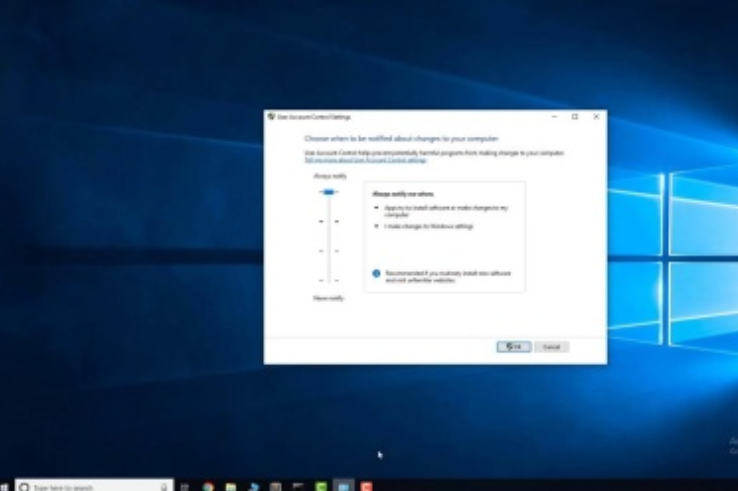Screen dimensions: 738x491
Task: Set the slider to the second notch from top
Action: [328, 221]
